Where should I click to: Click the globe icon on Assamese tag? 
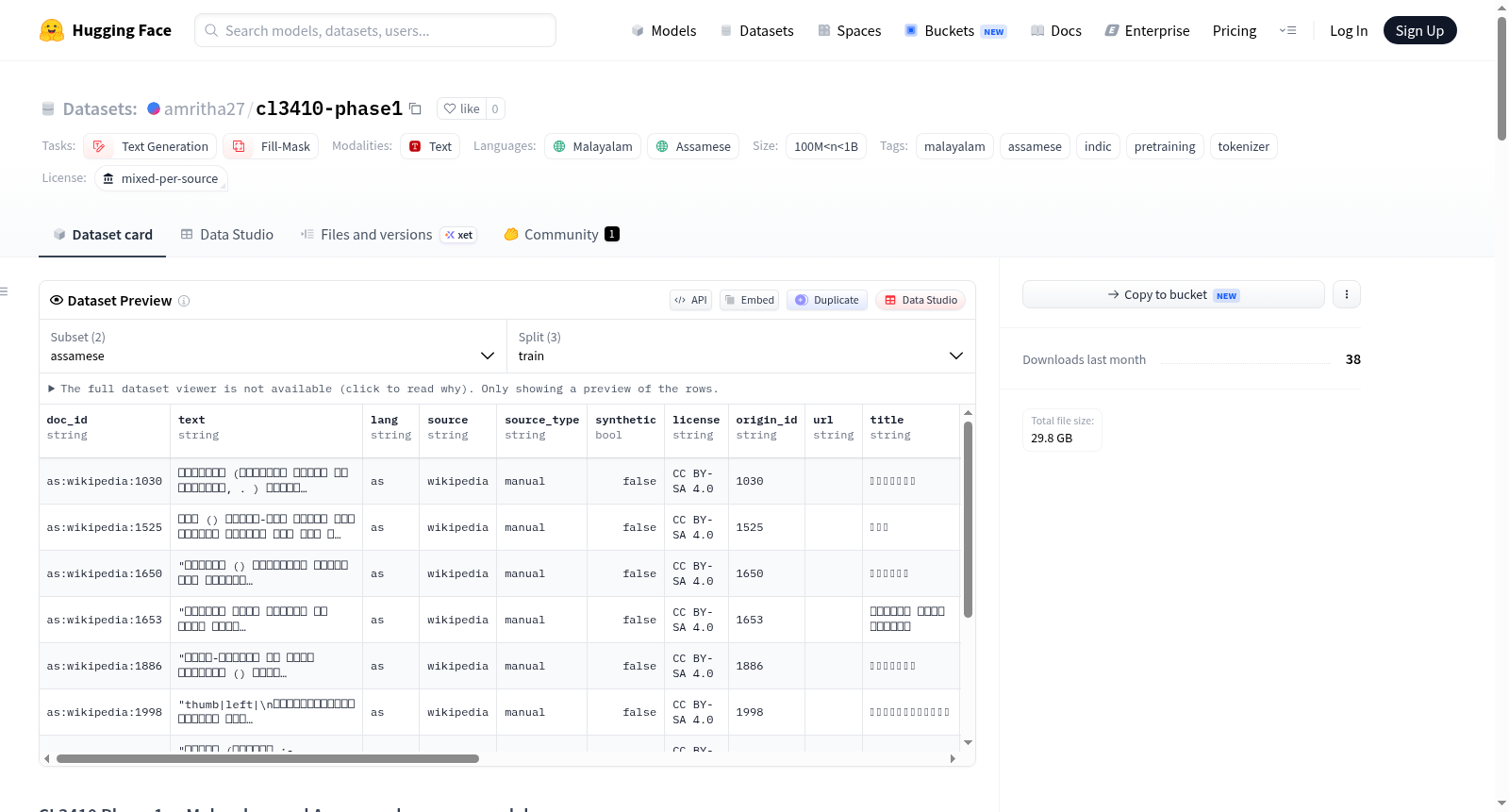[662, 146]
